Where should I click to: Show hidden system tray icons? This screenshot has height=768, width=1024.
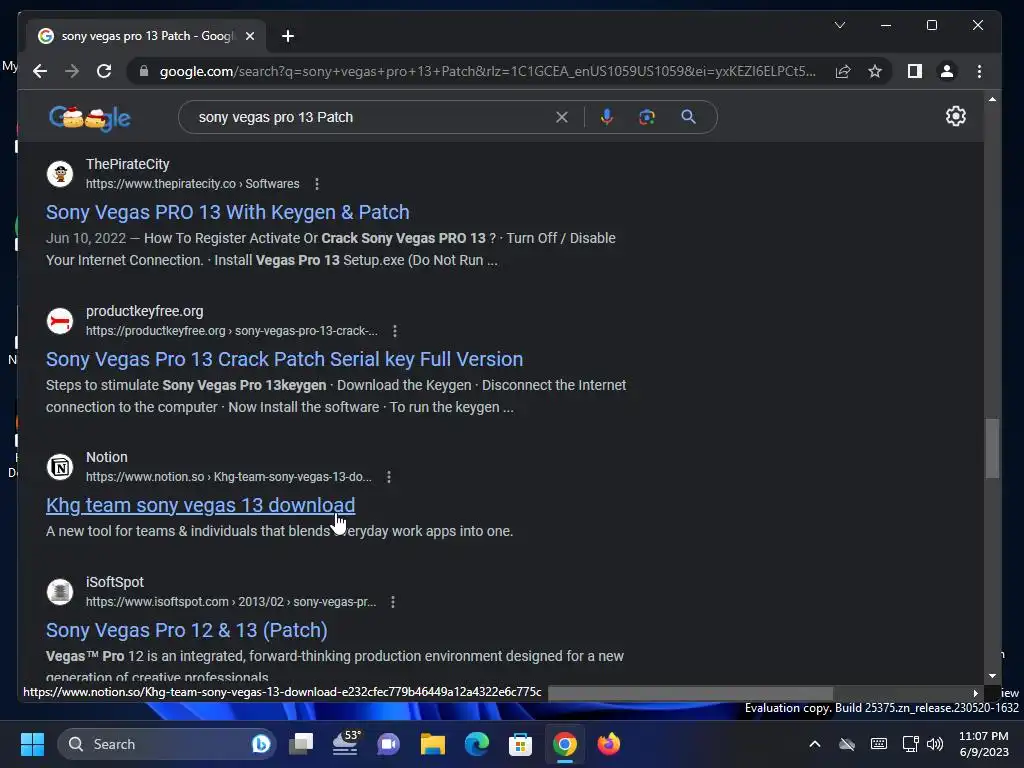click(x=815, y=744)
